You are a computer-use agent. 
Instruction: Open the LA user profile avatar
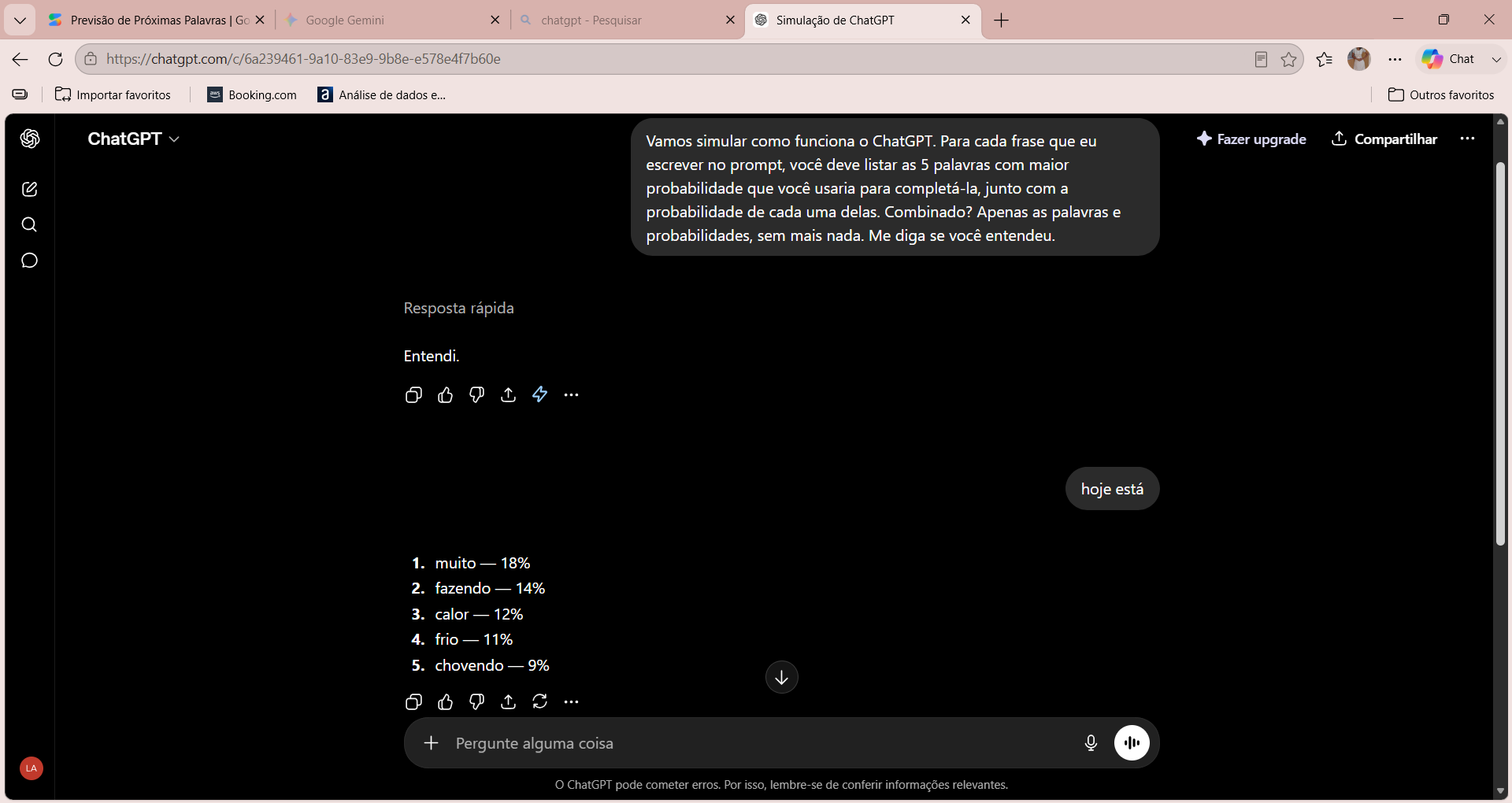coord(31,768)
